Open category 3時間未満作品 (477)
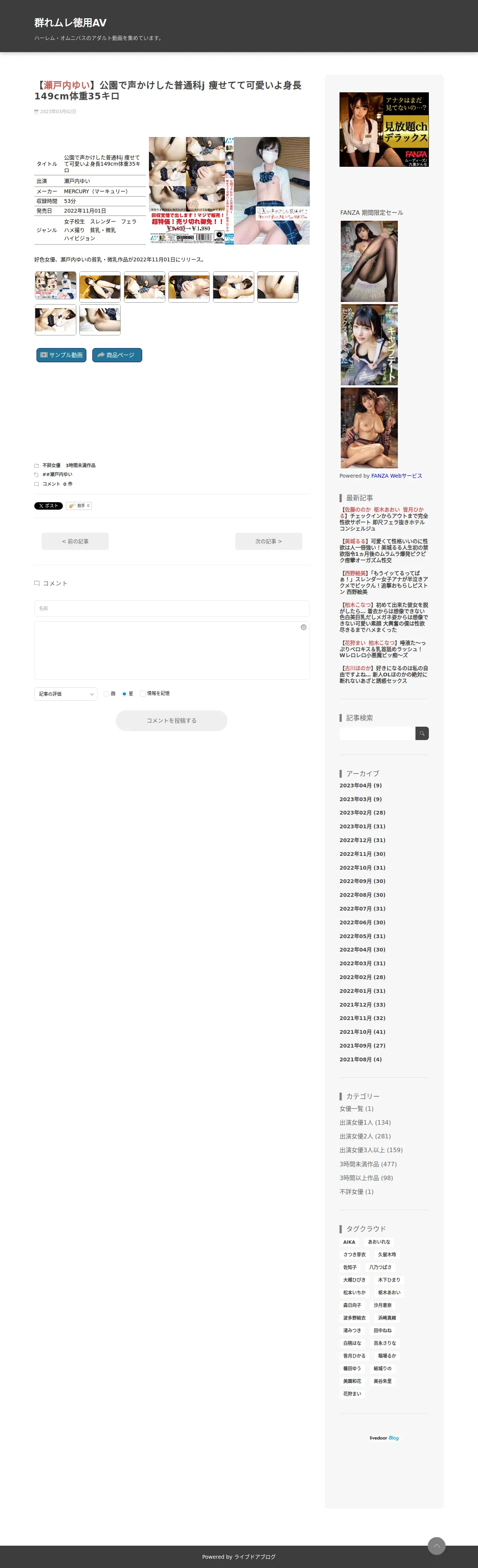 (x=368, y=1164)
